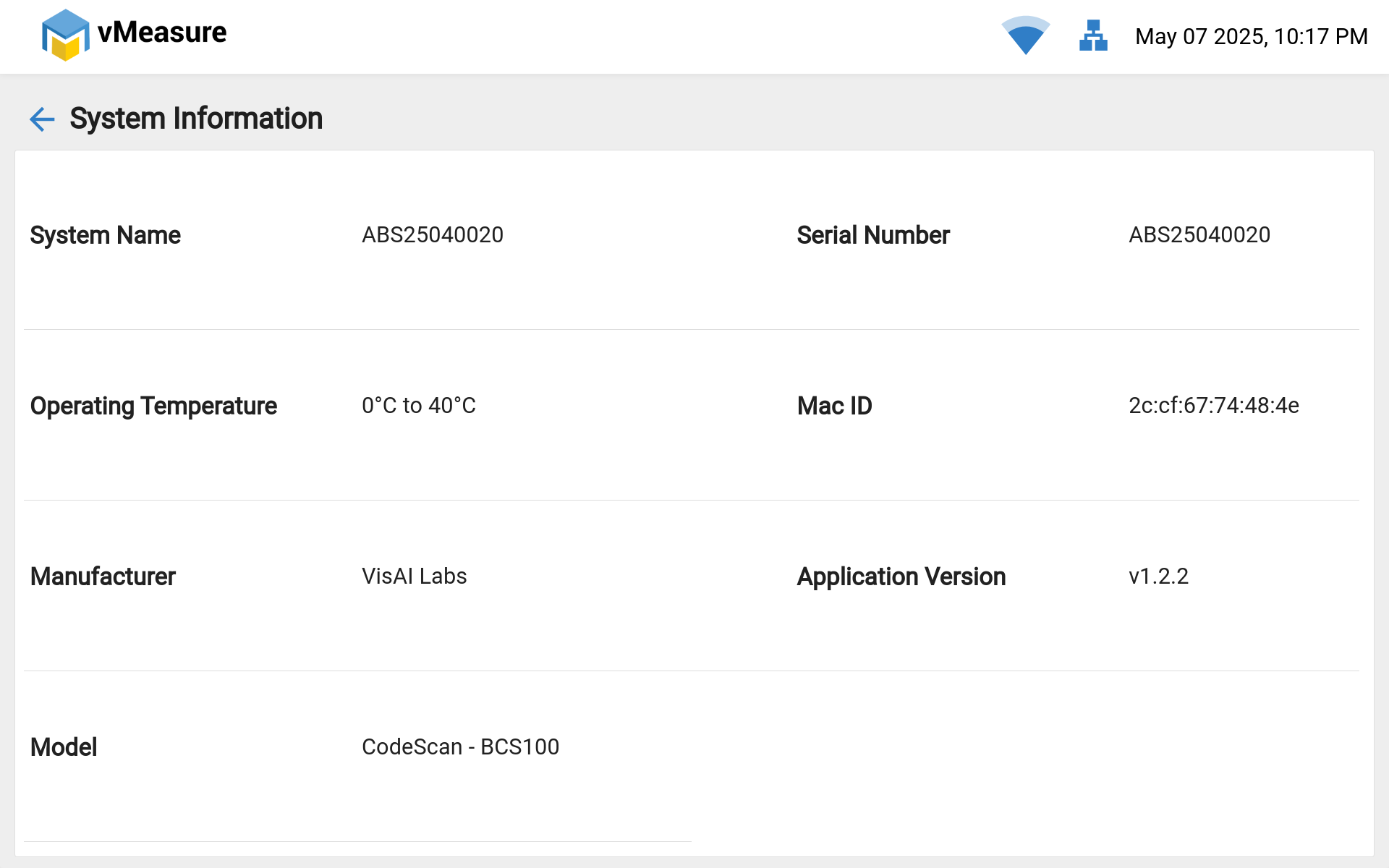This screenshot has width=1389, height=868.
Task: Click the Operating Temperature label
Action: tap(153, 407)
